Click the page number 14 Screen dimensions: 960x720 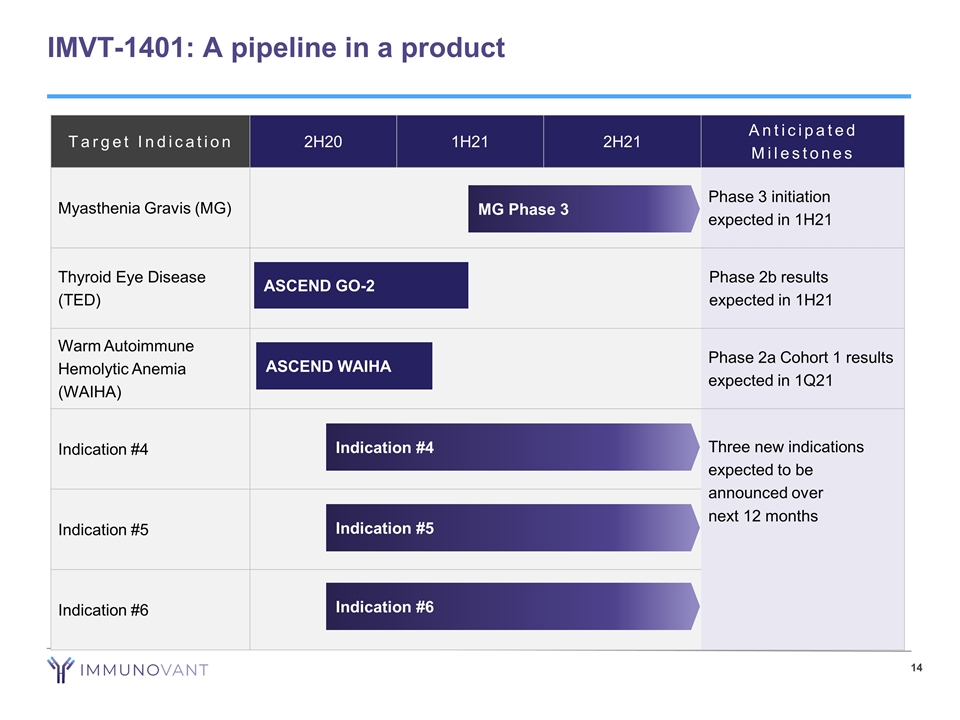point(917,668)
